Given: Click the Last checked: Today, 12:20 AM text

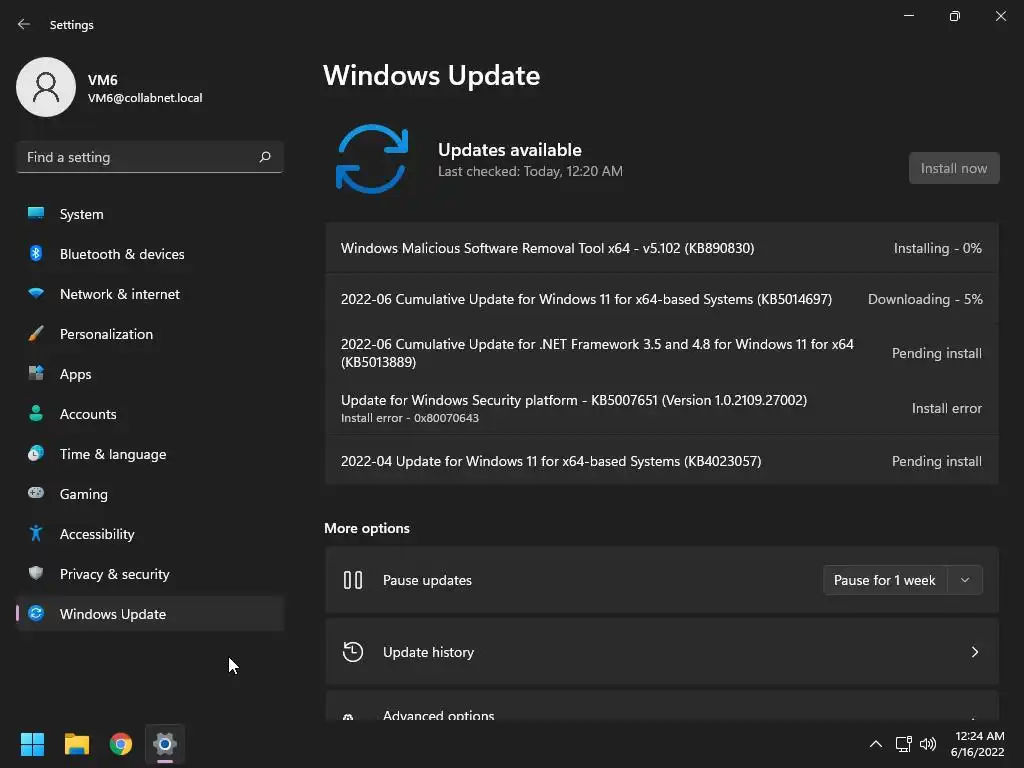Looking at the screenshot, I should point(530,171).
